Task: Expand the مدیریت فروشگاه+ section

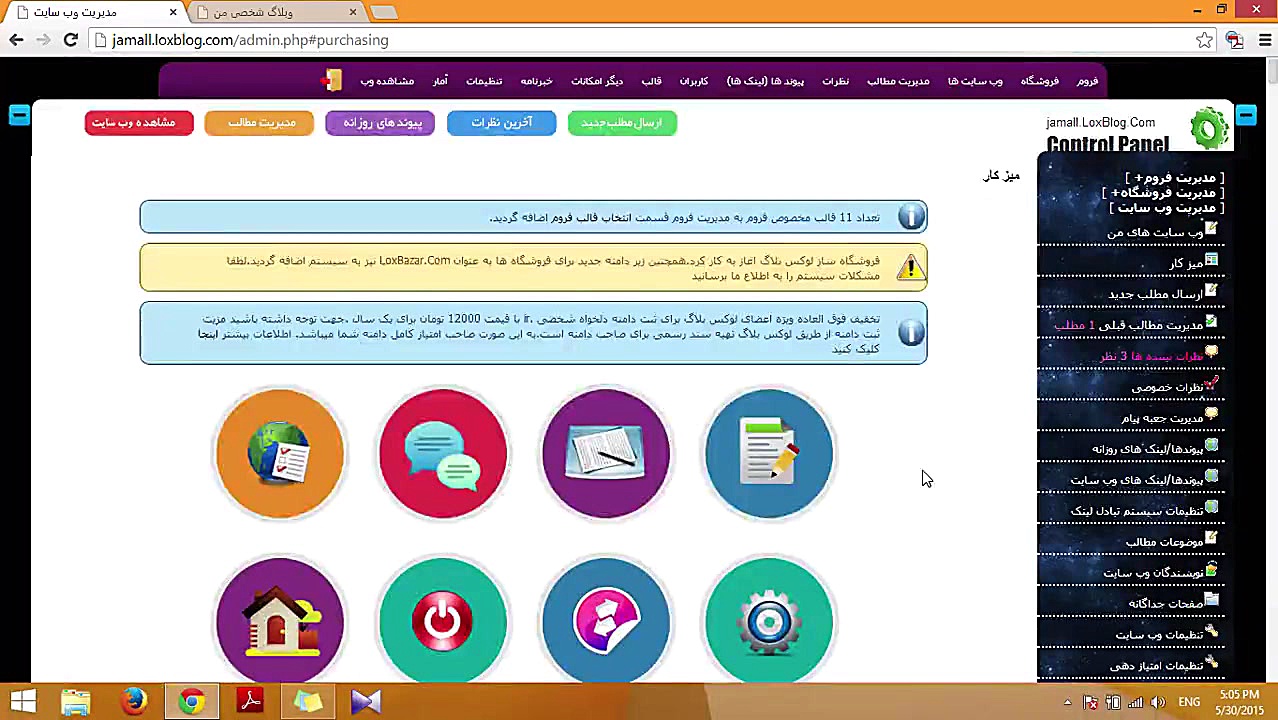Action: (x=1166, y=192)
